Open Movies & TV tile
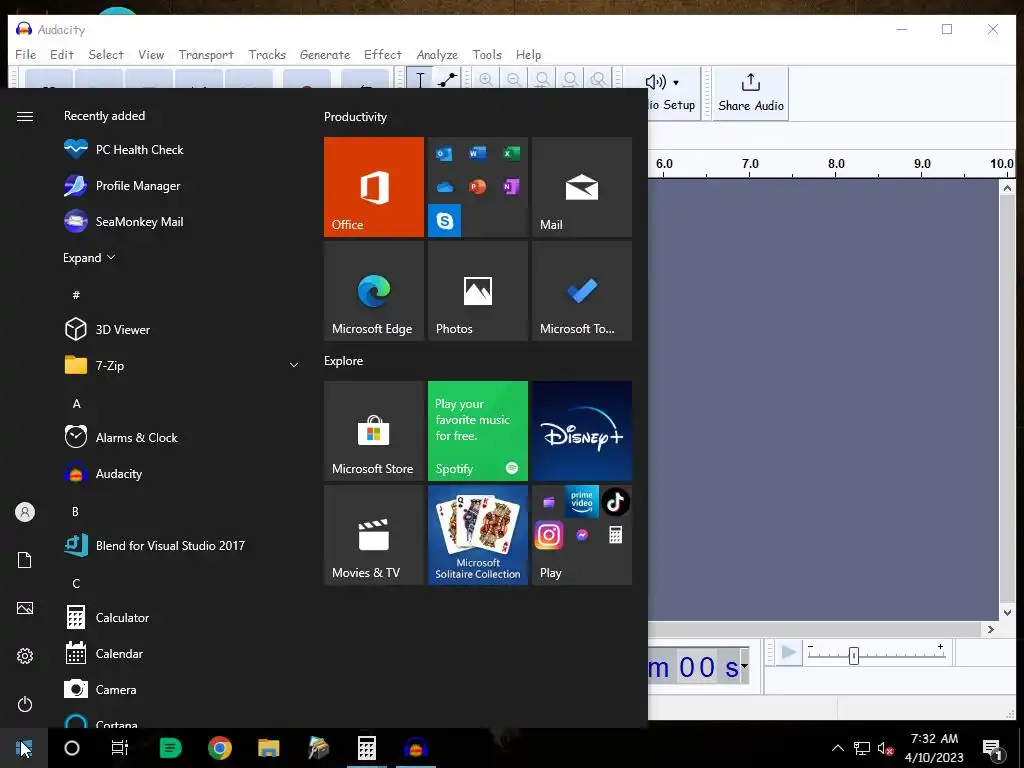1024x768 pixels. [374, 536]
